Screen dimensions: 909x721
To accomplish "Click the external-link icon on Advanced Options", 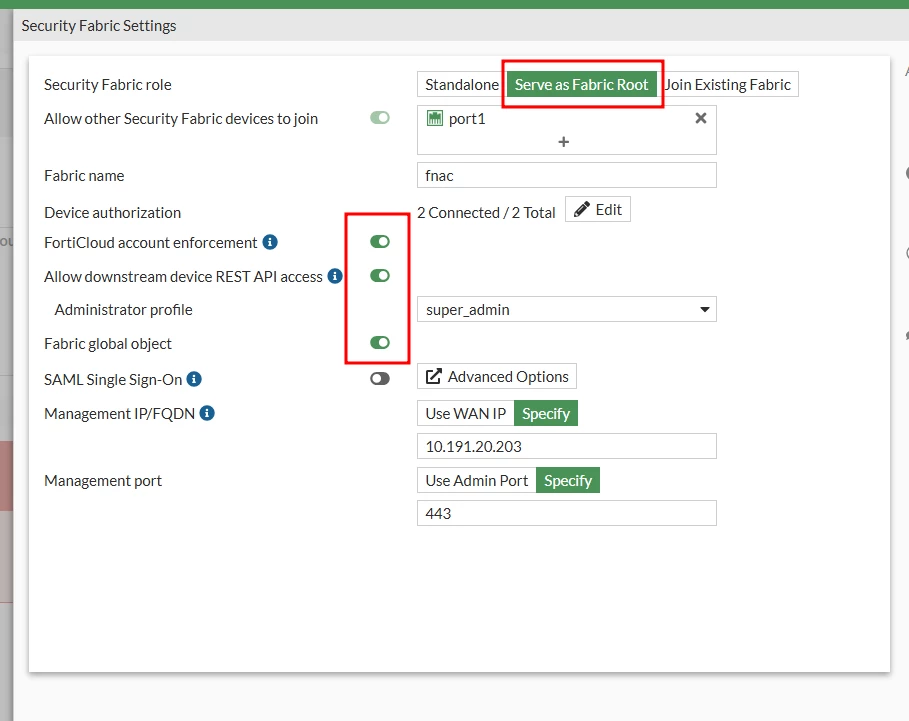I will 434,377.
